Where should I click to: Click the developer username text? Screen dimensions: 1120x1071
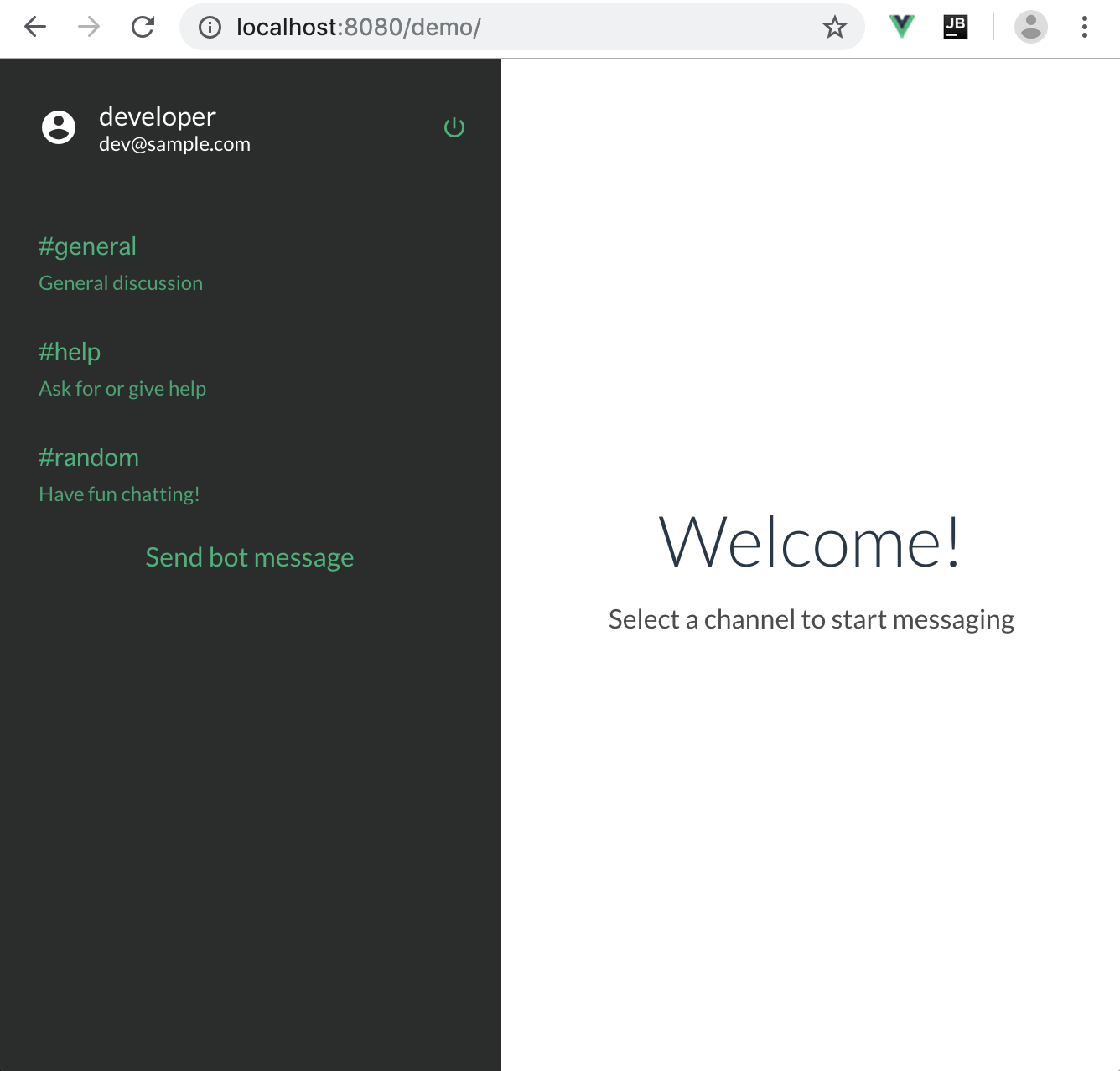click(158, 116)
